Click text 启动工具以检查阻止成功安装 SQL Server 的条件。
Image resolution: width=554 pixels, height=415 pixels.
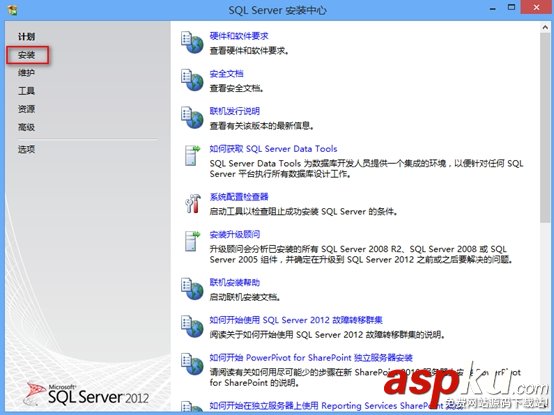tap(303, 212)
